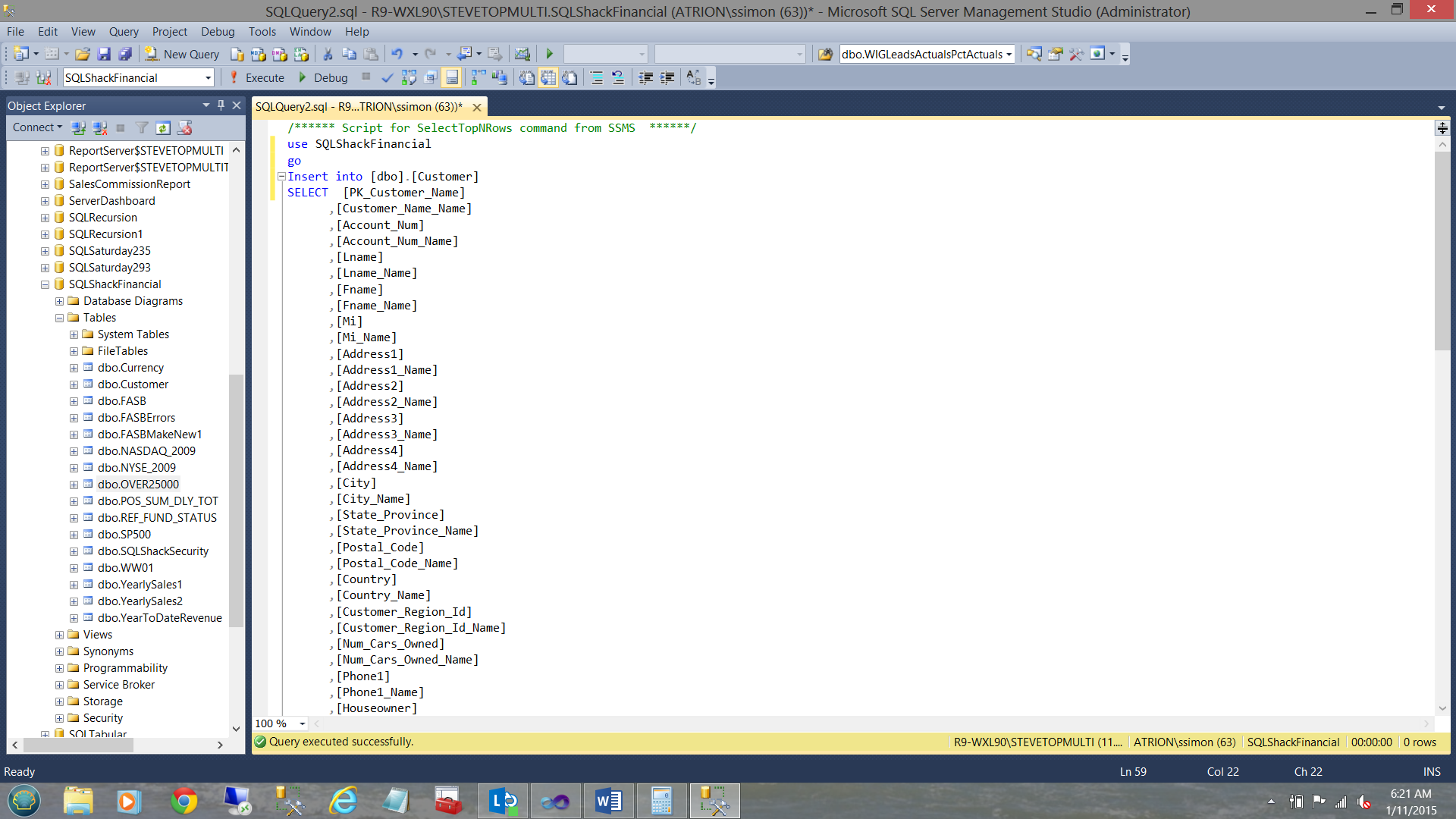Expand the dbo.Customer table node
The height and width of the screenshot is (819, 1456).
pos(74,384)
